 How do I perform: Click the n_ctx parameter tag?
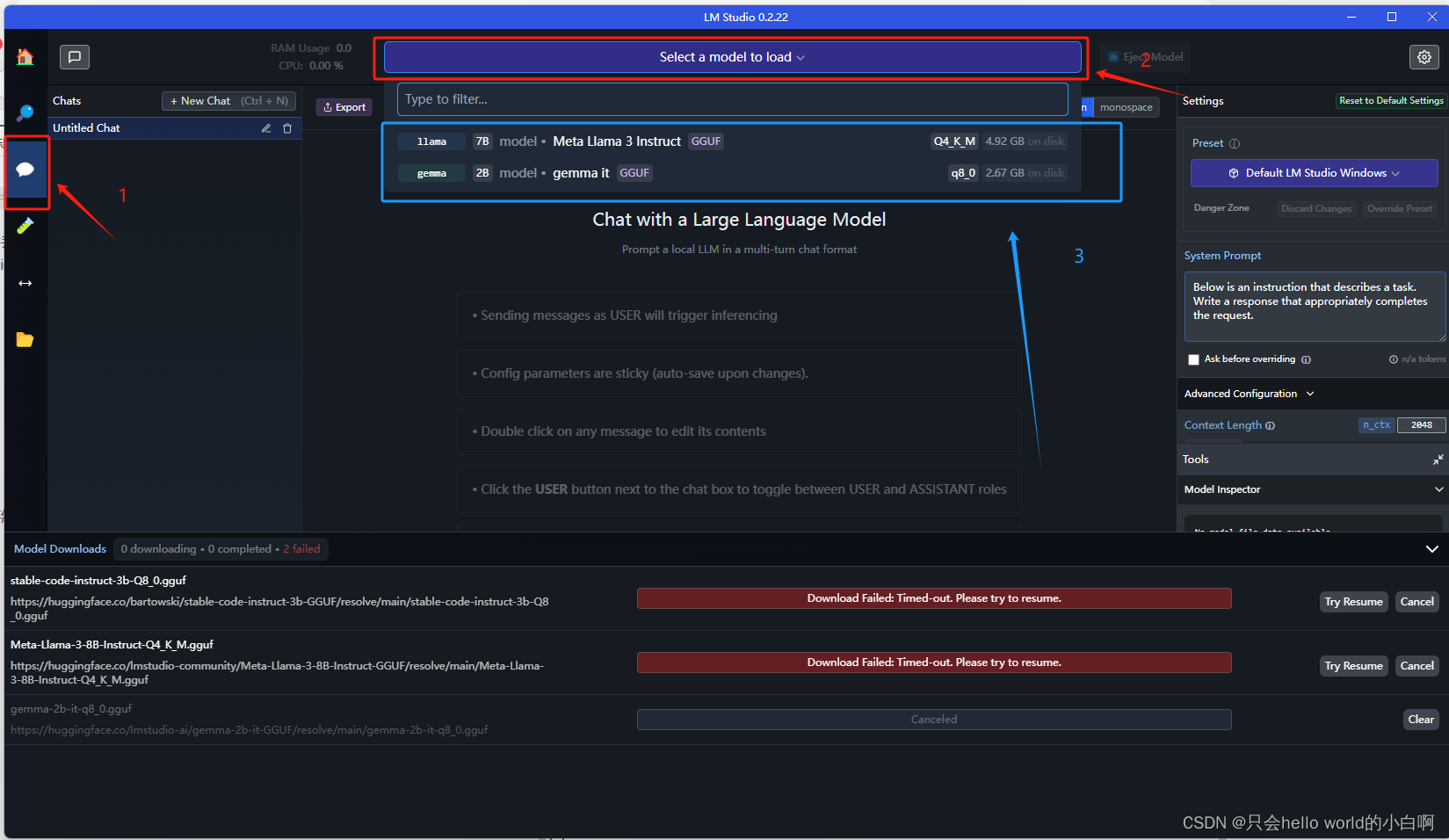[1376, 425]
